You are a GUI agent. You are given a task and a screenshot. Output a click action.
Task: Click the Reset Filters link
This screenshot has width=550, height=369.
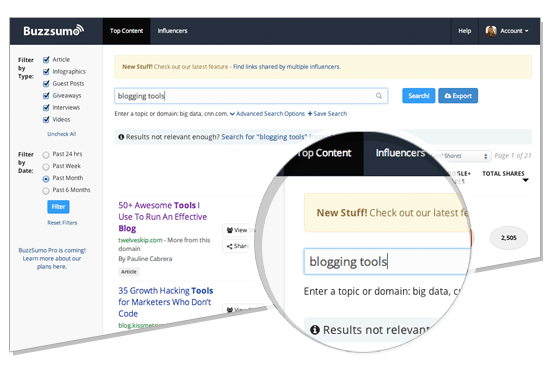tap(62, 223)
